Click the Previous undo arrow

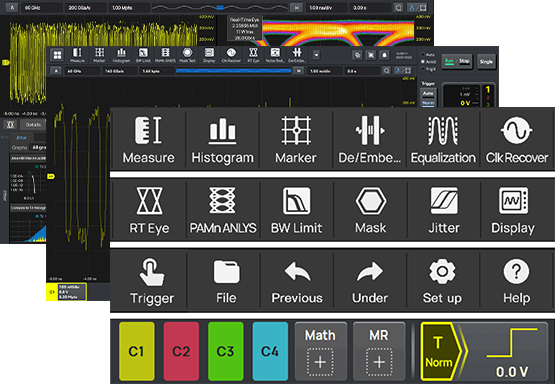pyautogui.click(x=297, y=280)
